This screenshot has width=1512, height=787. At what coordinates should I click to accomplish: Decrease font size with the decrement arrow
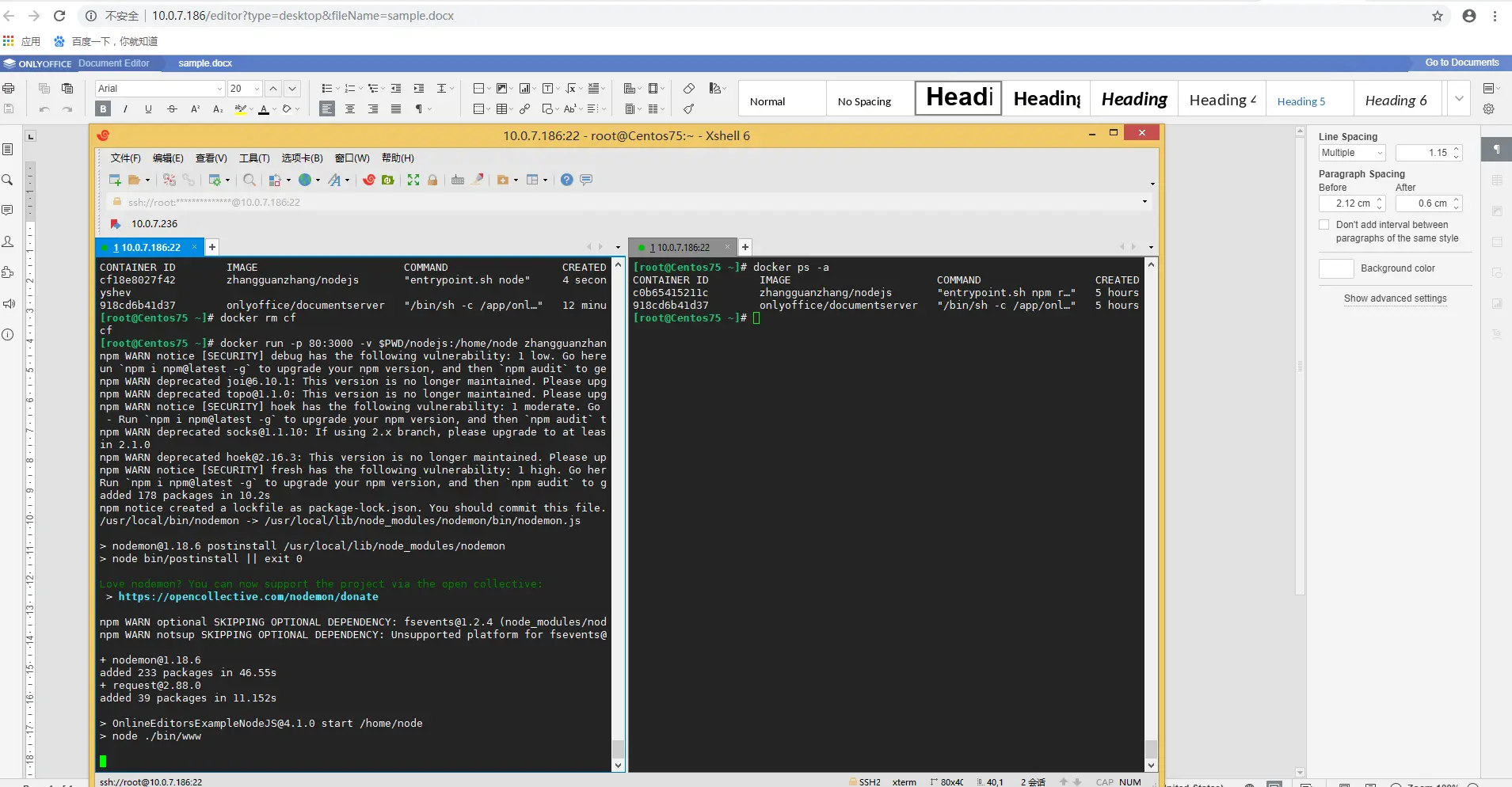click(292, 89)
